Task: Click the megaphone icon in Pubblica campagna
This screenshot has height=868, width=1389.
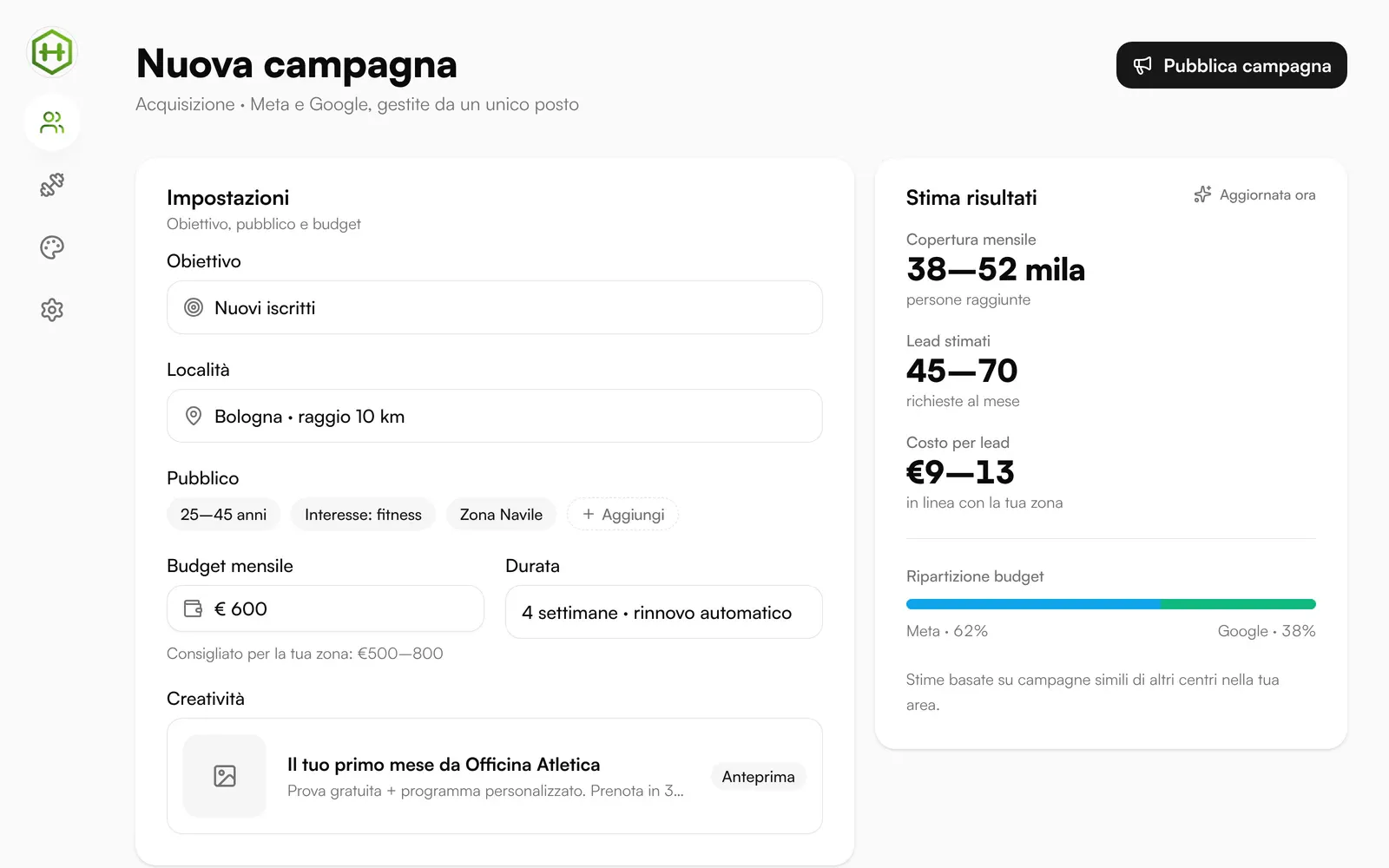Action: pos(1142,65)
